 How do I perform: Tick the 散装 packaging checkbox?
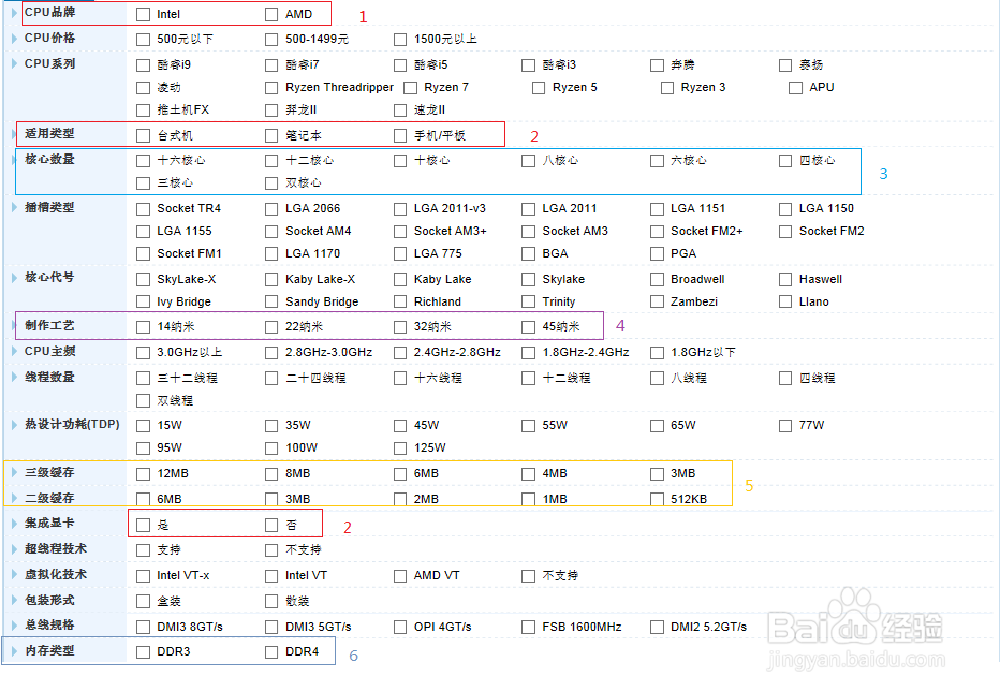point(272,601)
